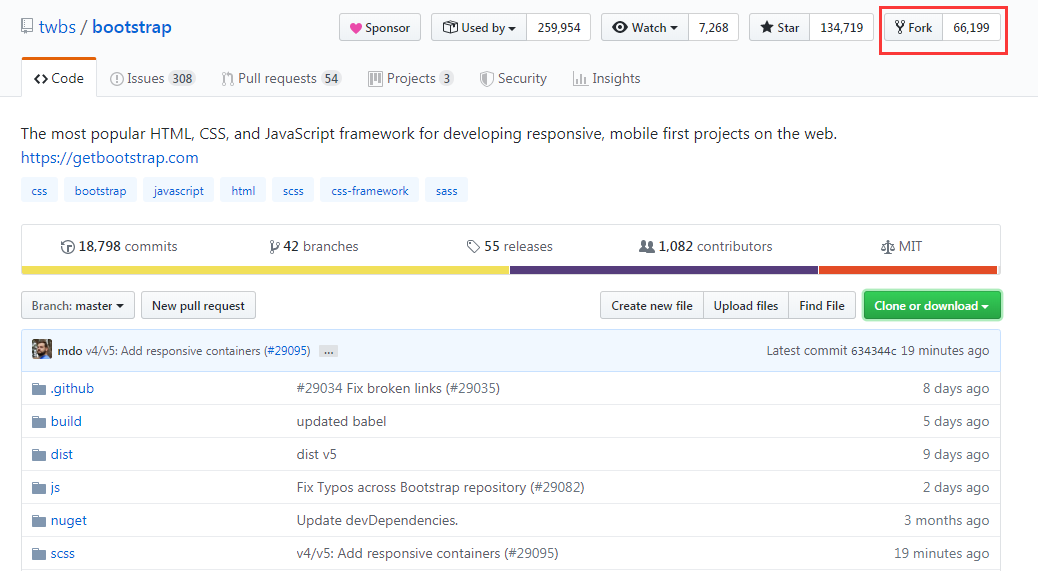Open the Insights tab
This screenshot has width=1038, height=571.
(606, 78)
